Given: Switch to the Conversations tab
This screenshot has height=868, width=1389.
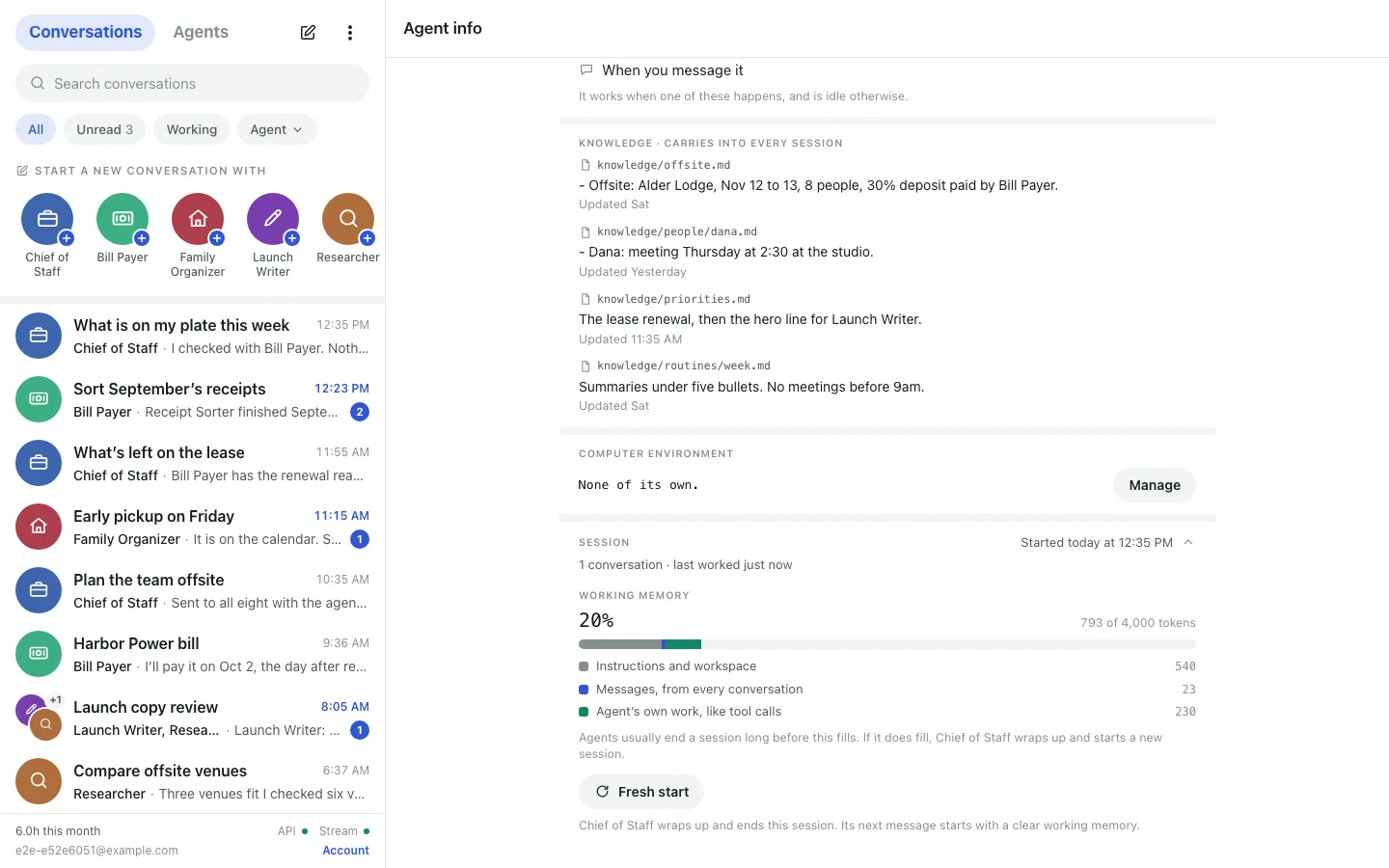Looking at the screenshot, I should (85, 32).
